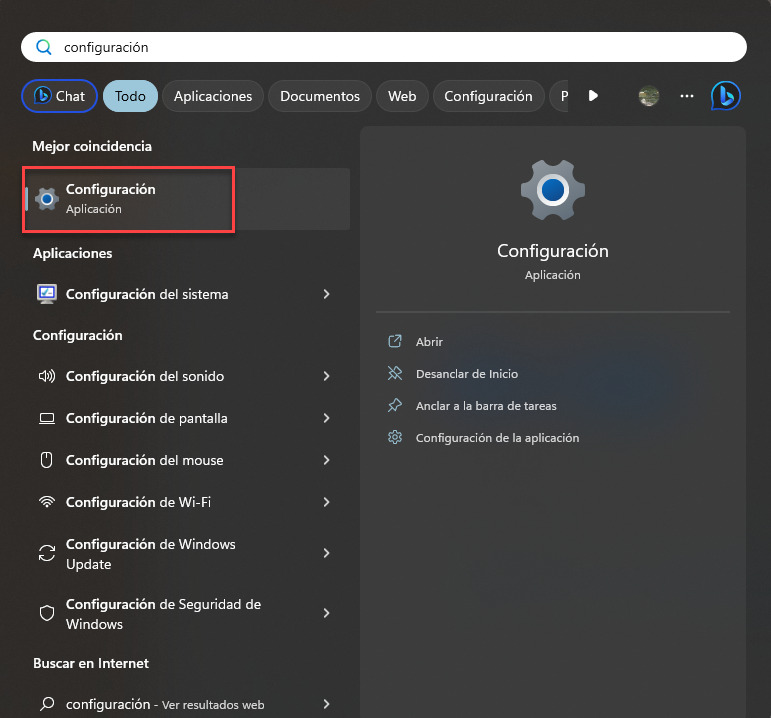771x718 pixels.
Task: Select the Todo filter tab
Action: [130, 96]
